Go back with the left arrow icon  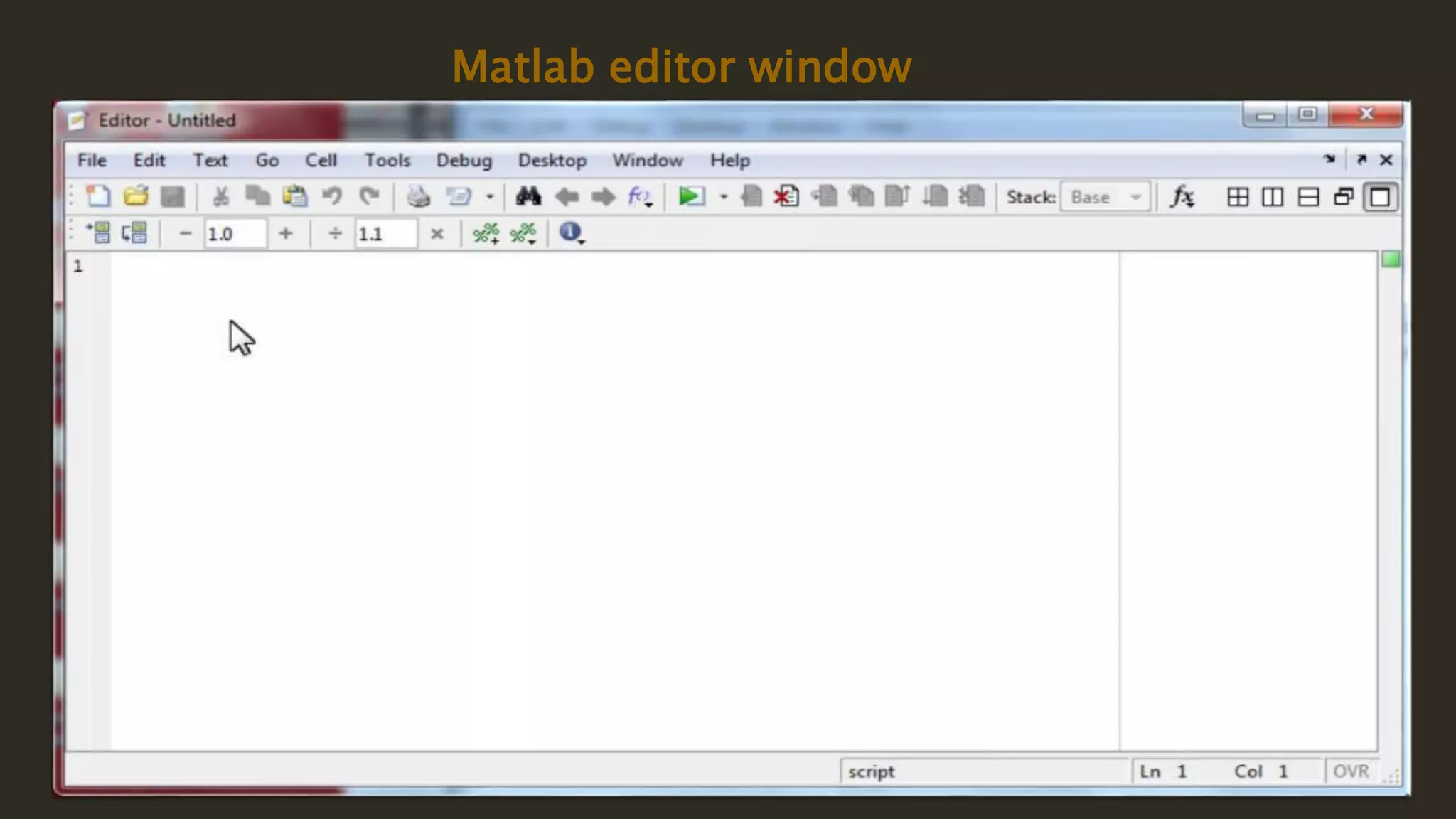click(x=567, y=197)
